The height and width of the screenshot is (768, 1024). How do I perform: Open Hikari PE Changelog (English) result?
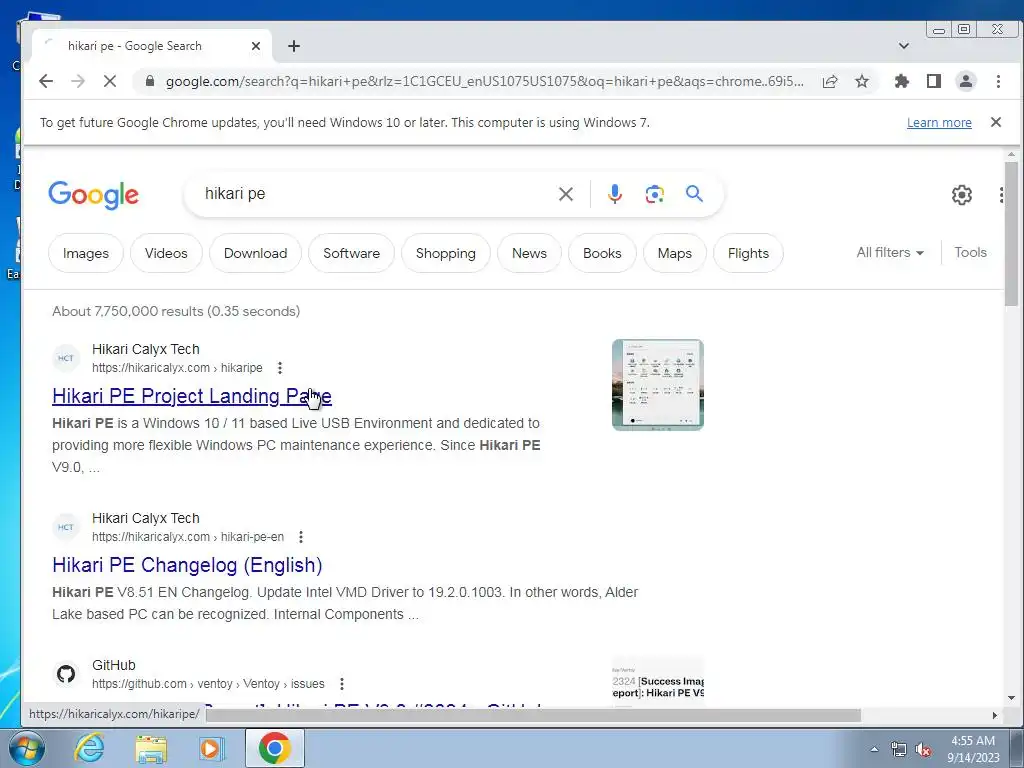click(187, 565)
